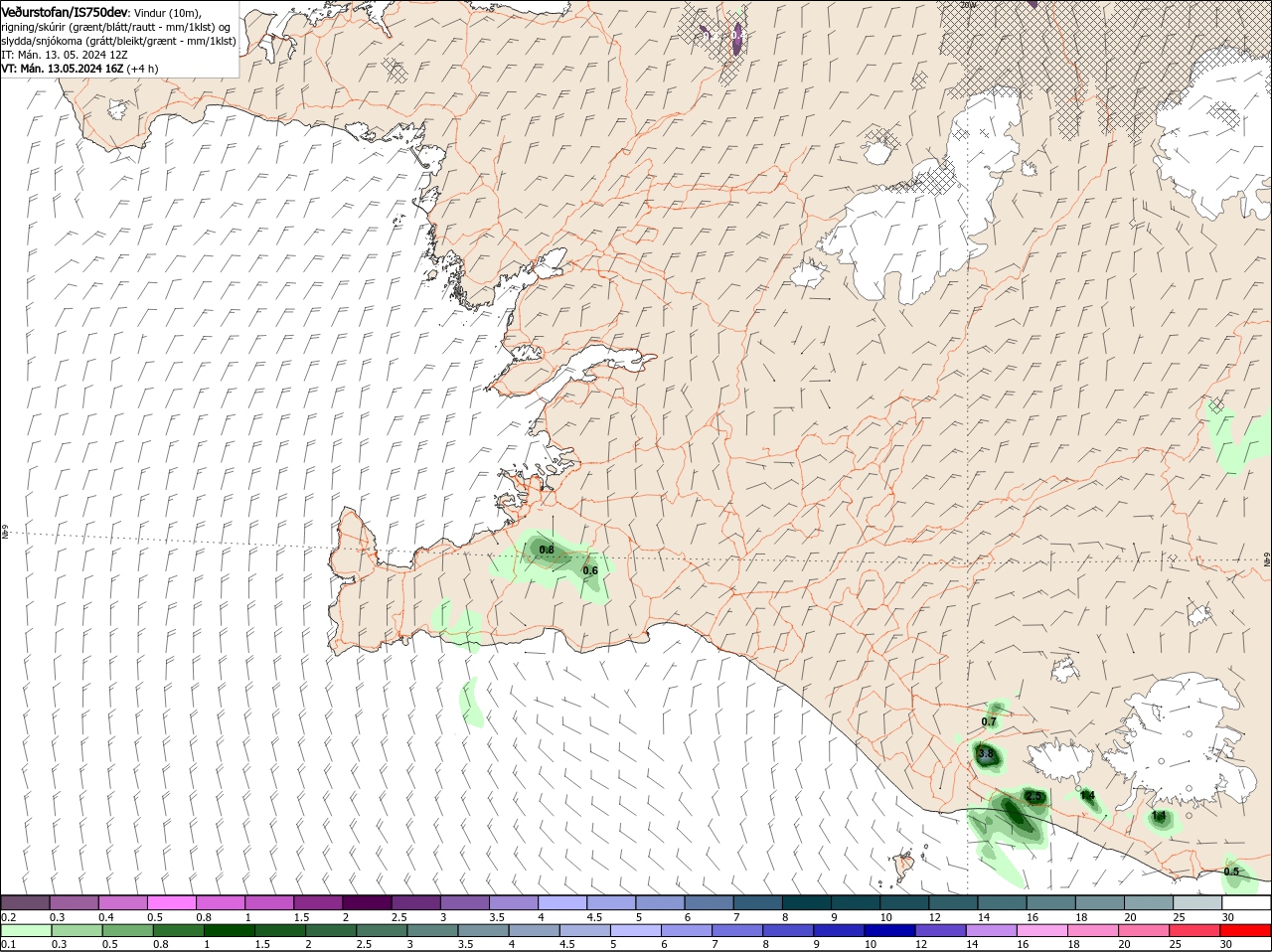
Task: Click the 'VT: Mán. 13.05.2024 16Z (+4 h)' line
Action: tap(79, 69)
